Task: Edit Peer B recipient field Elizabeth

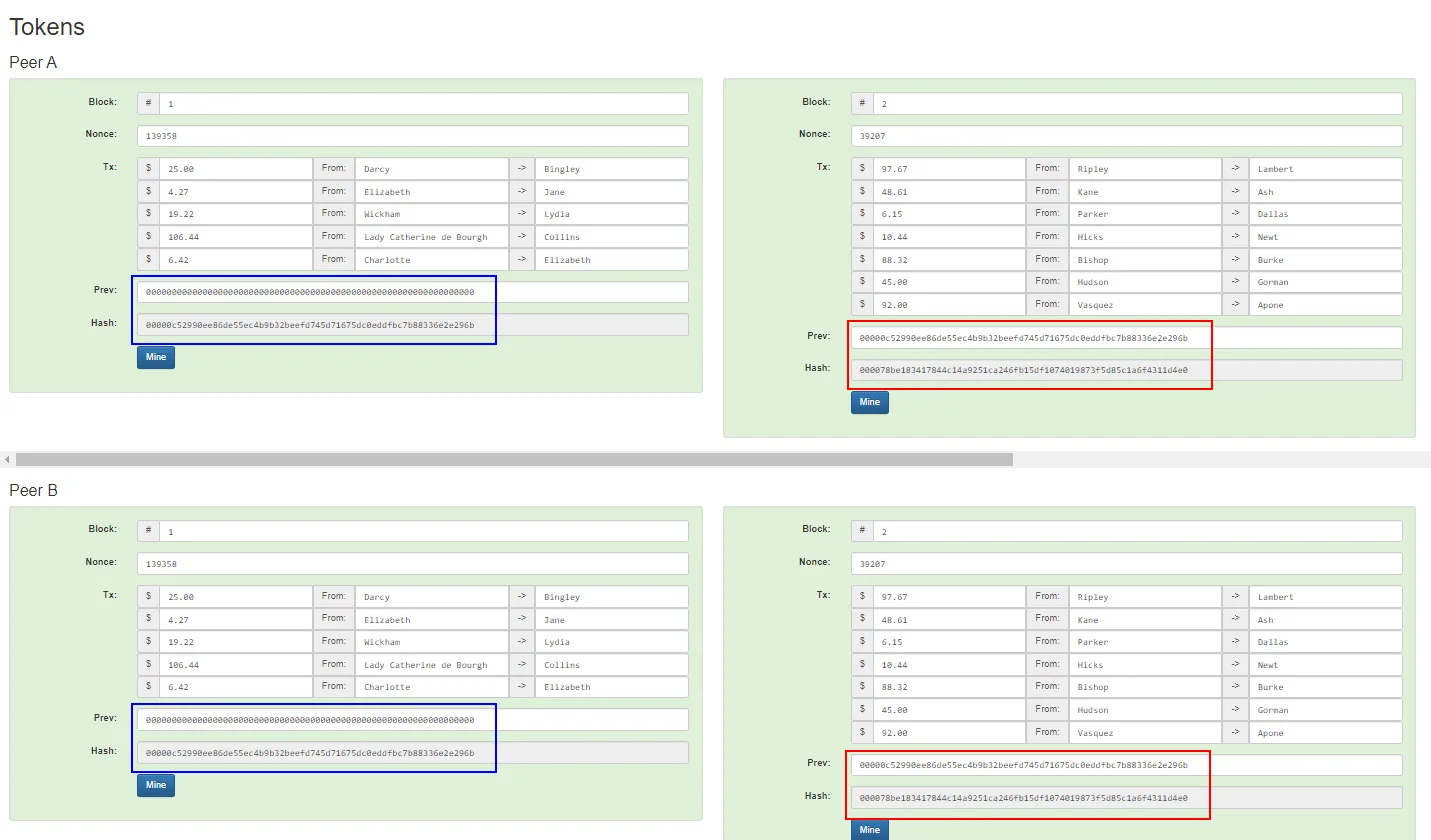Action: pyautogui.click(x=612, y=687)
